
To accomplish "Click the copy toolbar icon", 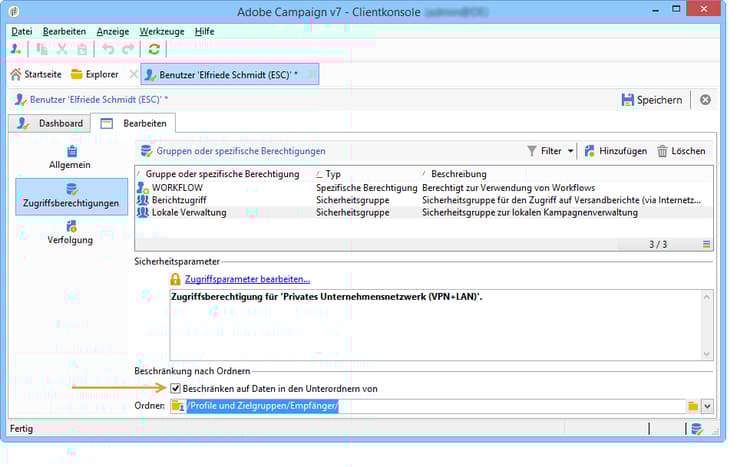I will tap(42, 49).
